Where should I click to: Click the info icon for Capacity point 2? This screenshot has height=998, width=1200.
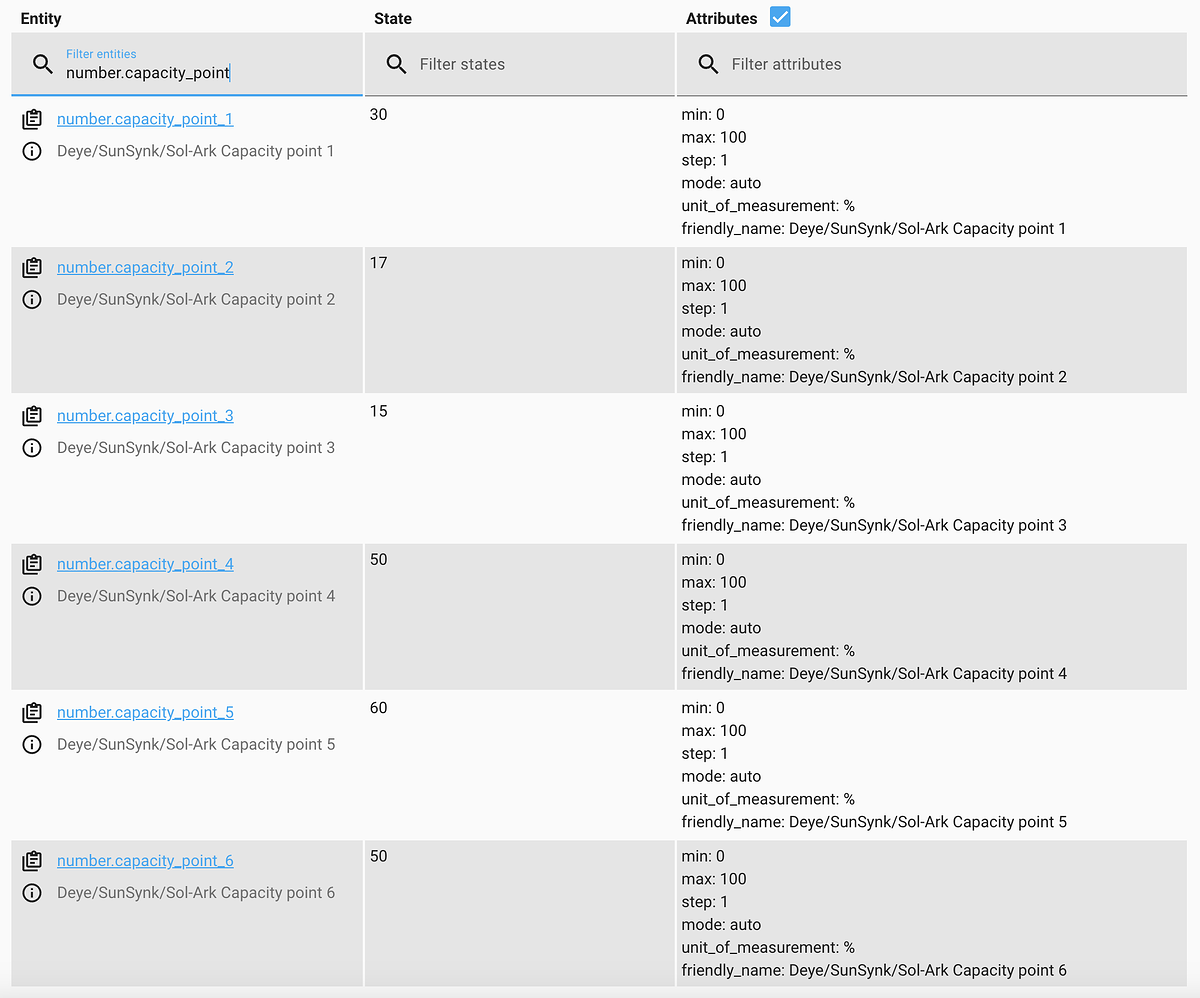pos(32,300)
